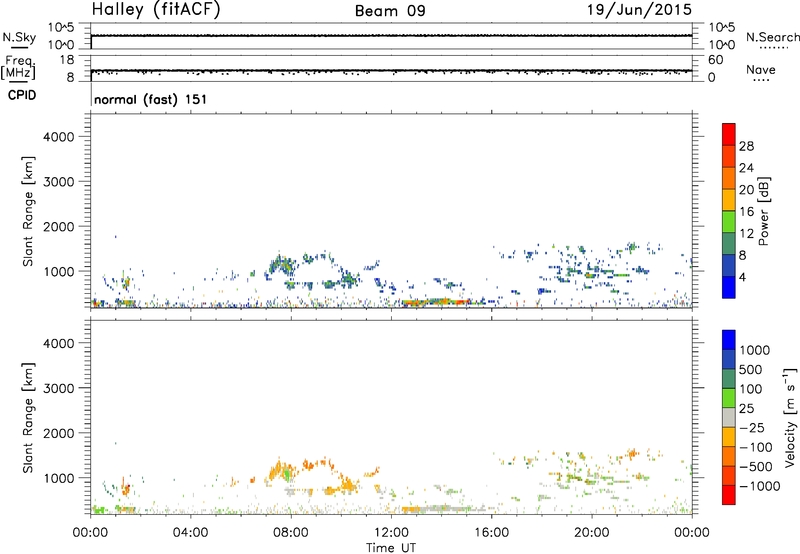Click the 'Power [dB]' colorbar label
The height and width of the screenshot is (554, 800).
click(763, 211)
